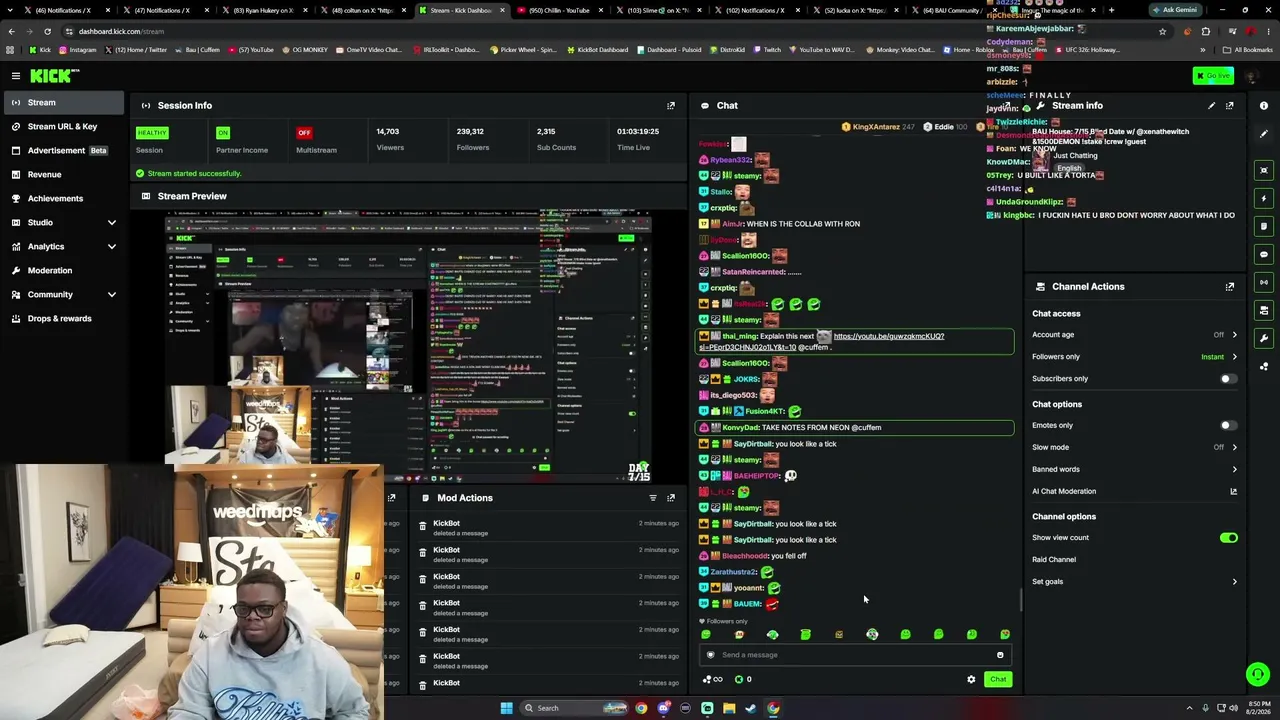Open the info icon in right rail
Viewport: 1280px width, 720px height.
pos(1264,105)
